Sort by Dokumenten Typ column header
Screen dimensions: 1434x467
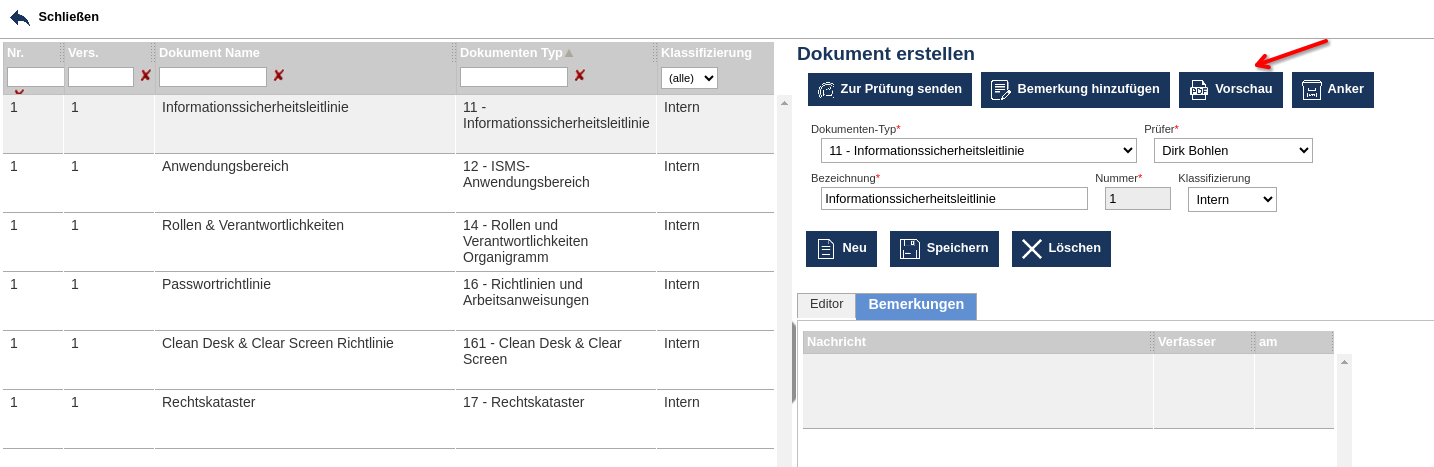click(511, 53)
